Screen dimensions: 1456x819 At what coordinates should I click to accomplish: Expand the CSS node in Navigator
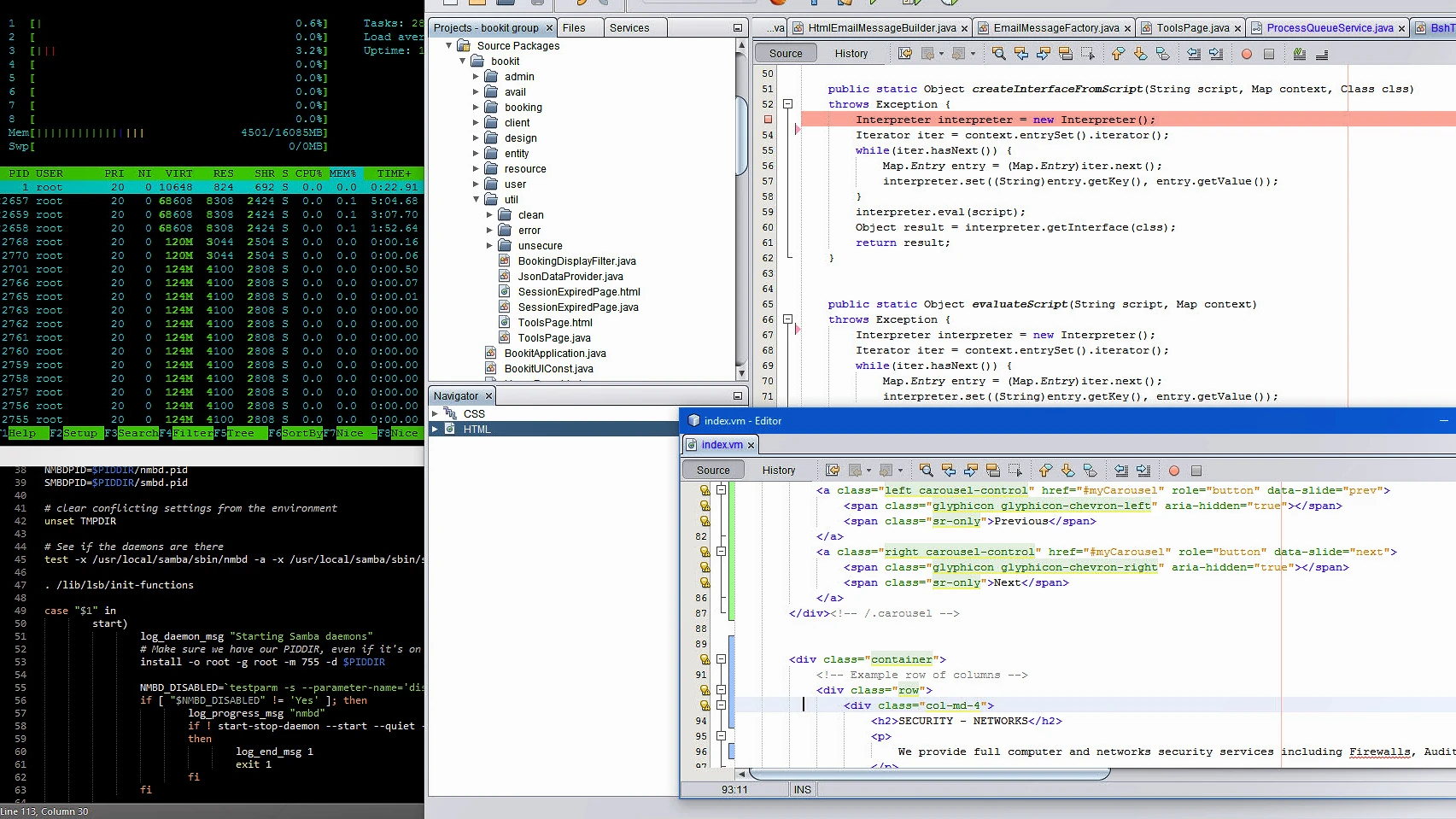click(x=435, y=414)
